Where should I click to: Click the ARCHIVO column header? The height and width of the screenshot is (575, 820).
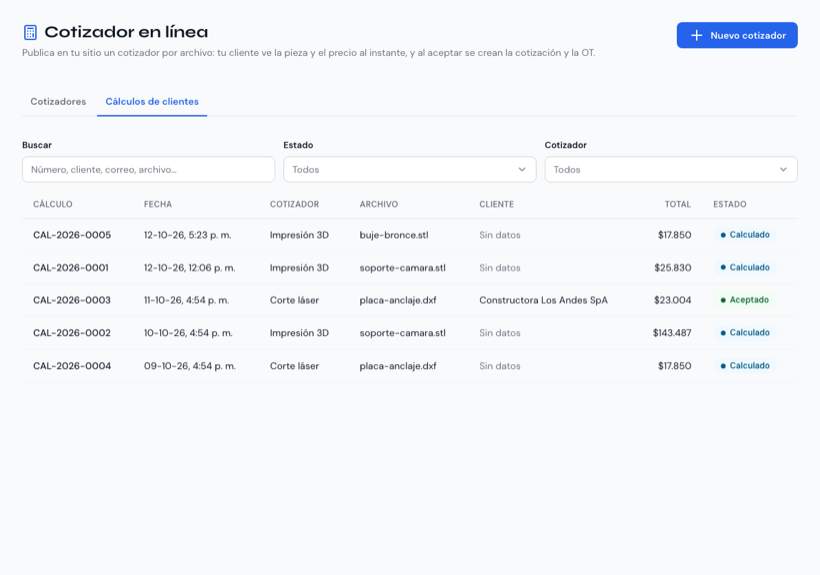coord(379,204)
